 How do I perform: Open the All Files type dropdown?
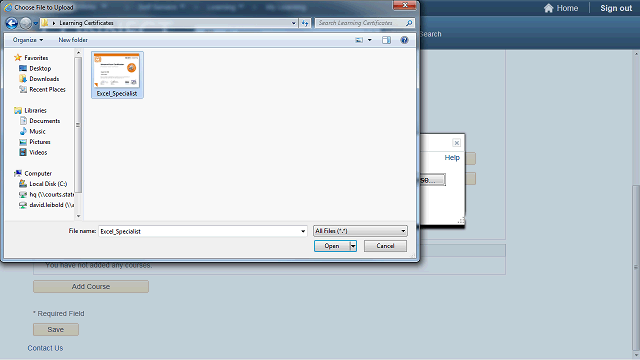(360, 231)
